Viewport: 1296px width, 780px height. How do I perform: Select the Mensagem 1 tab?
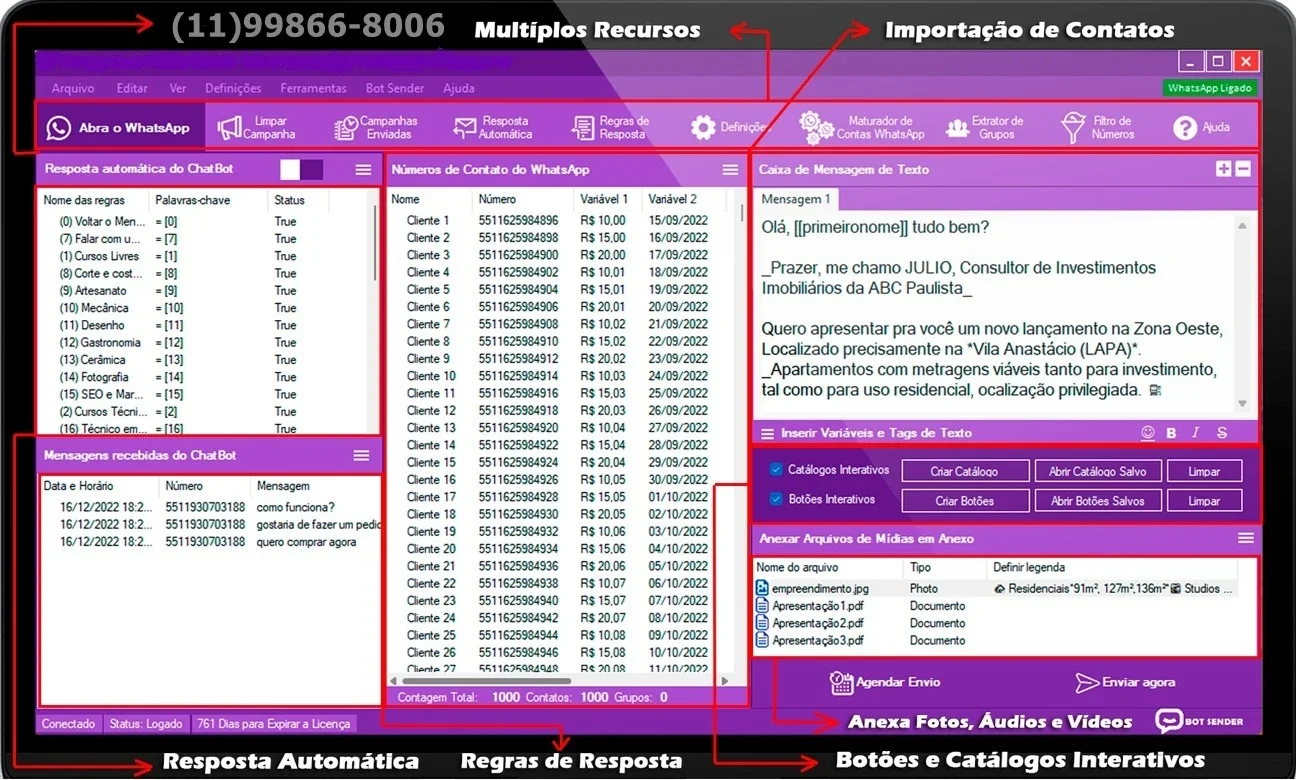click(x=796, y=199)
